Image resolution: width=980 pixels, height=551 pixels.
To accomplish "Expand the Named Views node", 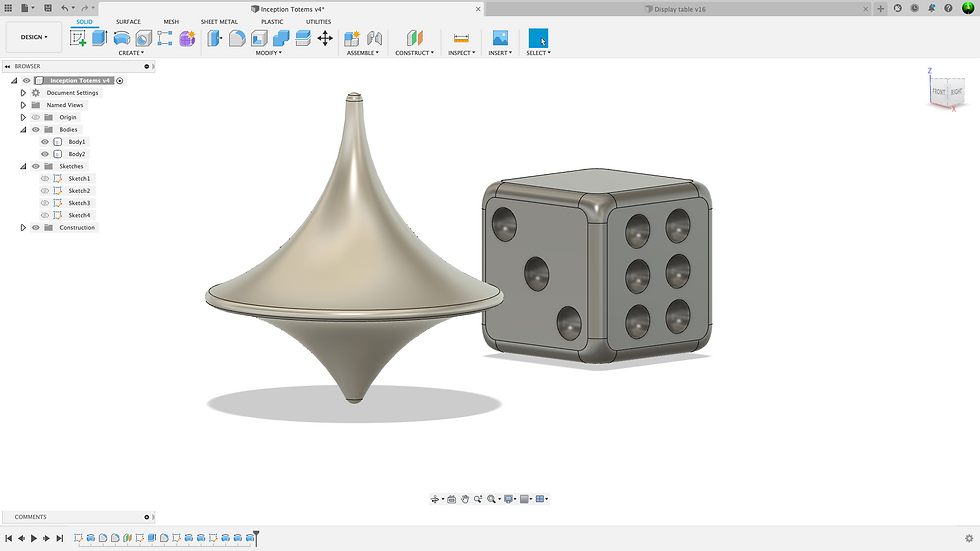I will coord(23,105).
